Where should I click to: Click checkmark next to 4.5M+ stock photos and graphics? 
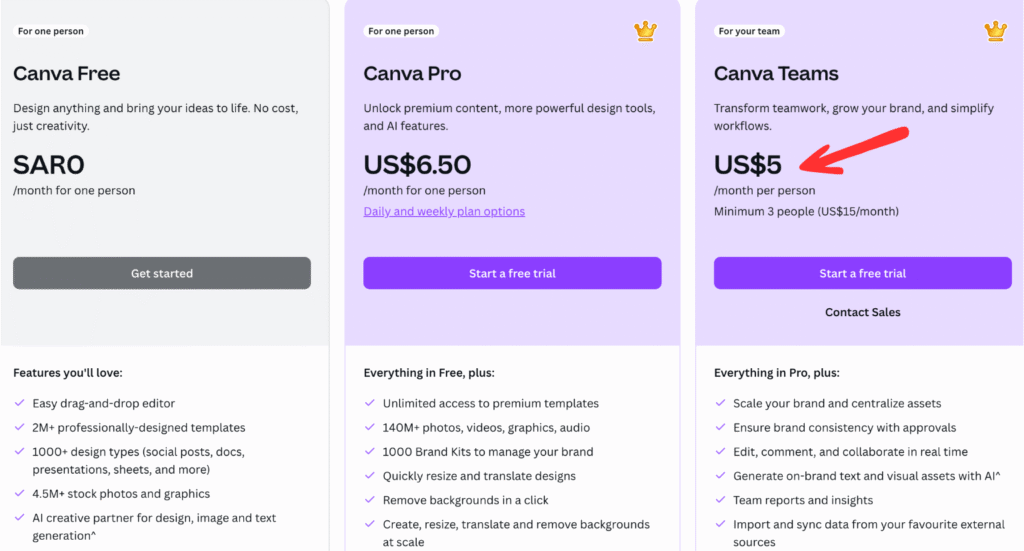coord(20,494)
